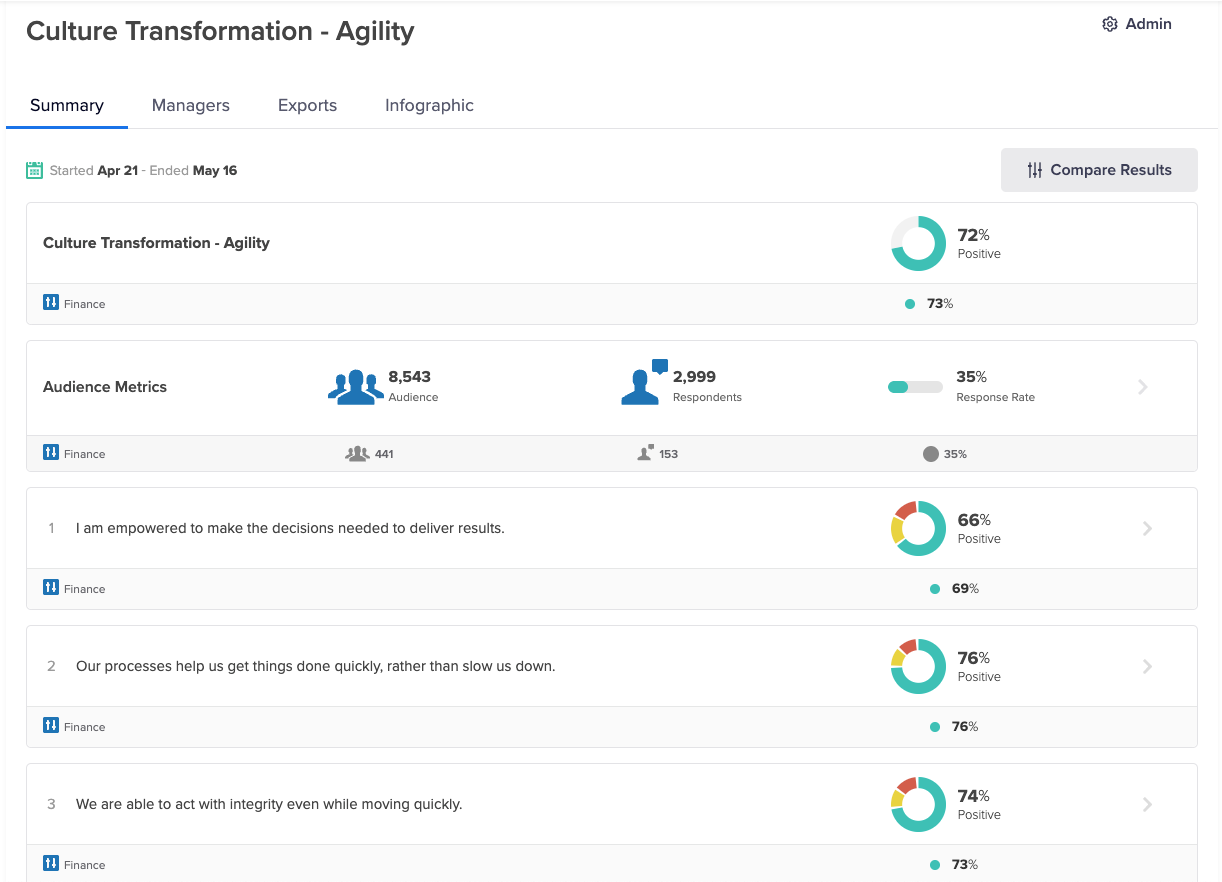Click the 72% positive donut chart
Viewport: 1222px width, 882px height.
point(918,243)
